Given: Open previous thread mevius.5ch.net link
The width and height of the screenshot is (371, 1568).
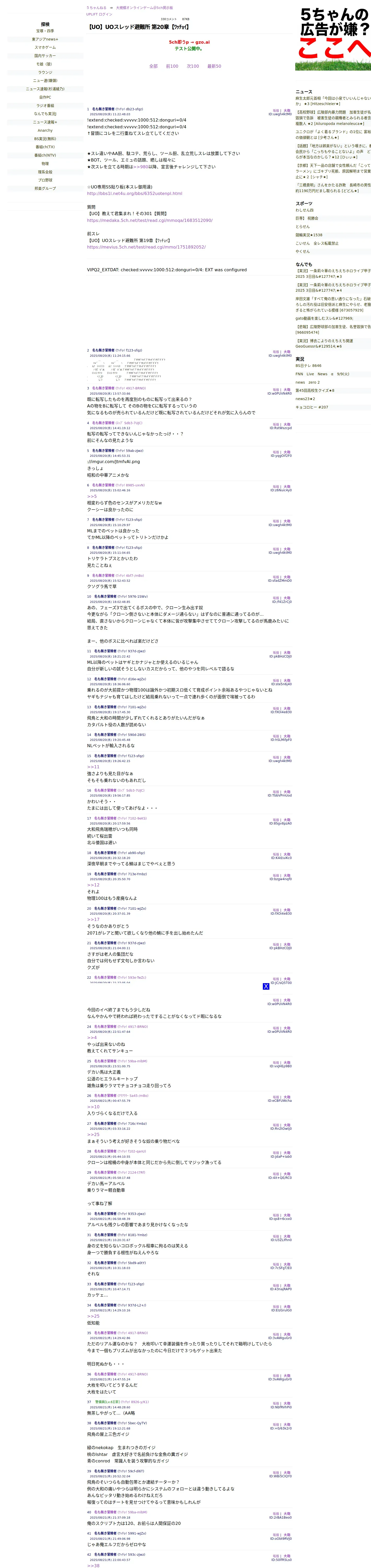Looking at the screenshot, I should coord(146,247).
